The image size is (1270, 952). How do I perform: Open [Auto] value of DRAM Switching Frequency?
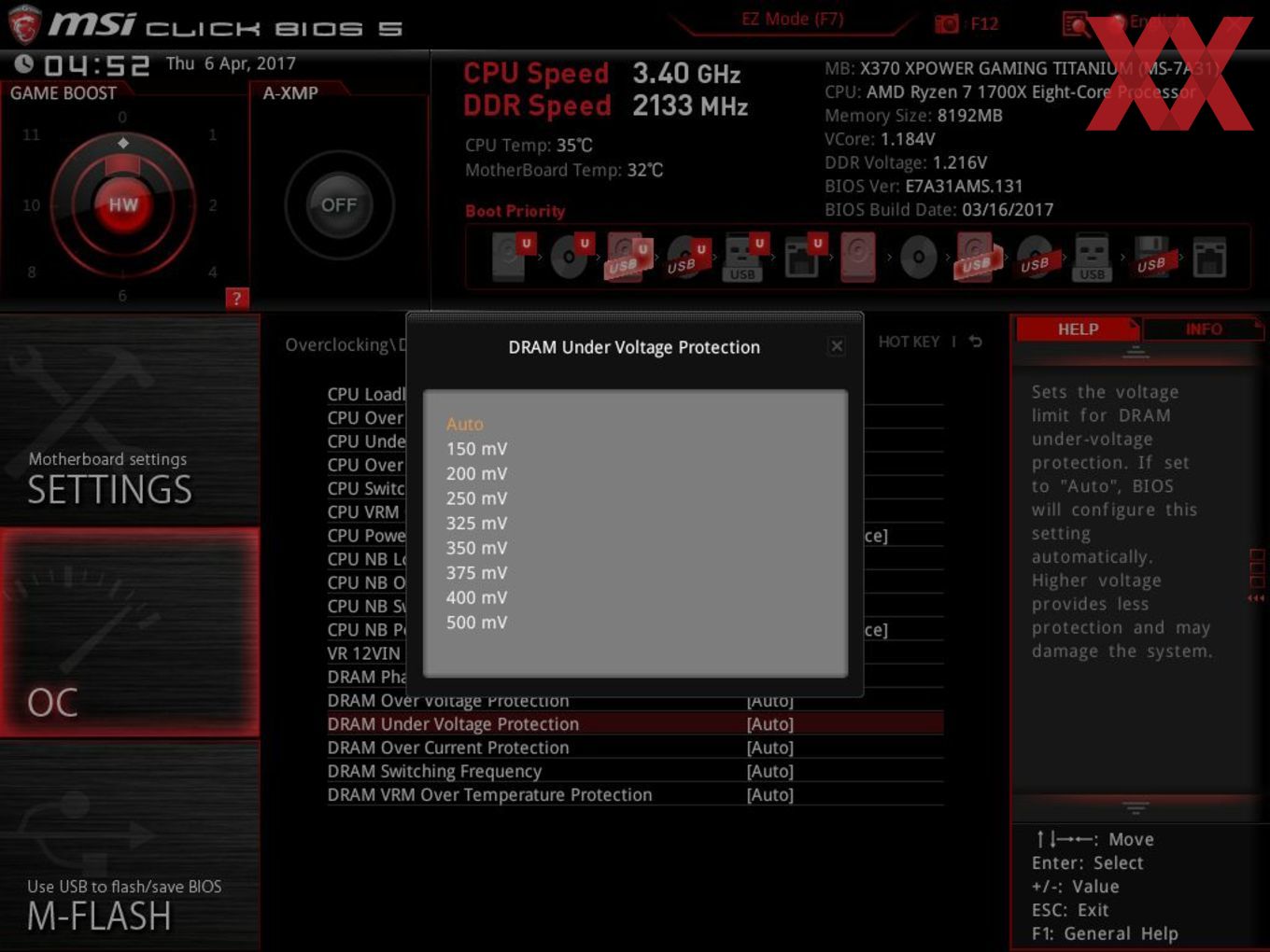pyautogui.click(x=770, y=771)
